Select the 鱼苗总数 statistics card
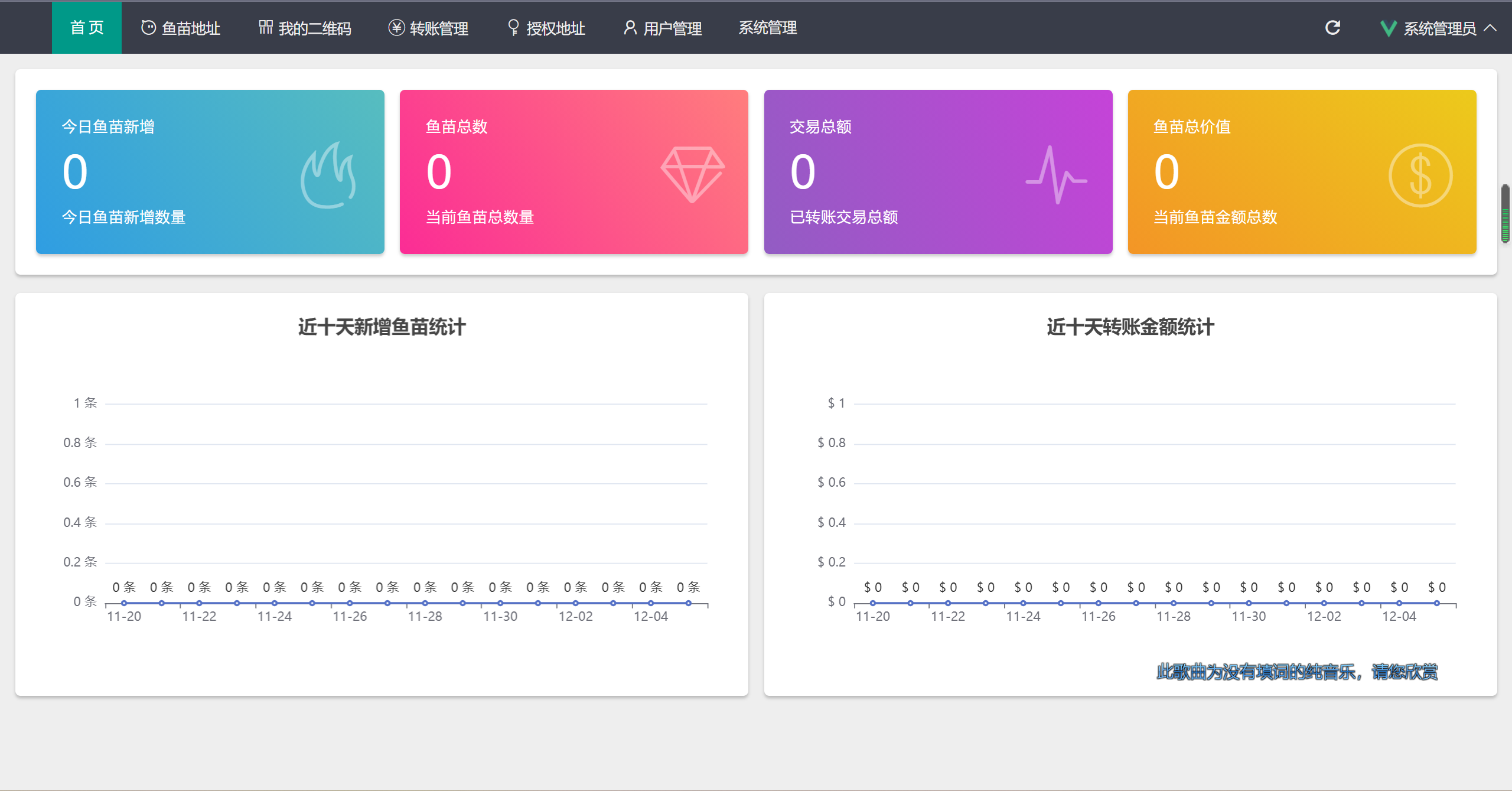 tap(574, 172)
